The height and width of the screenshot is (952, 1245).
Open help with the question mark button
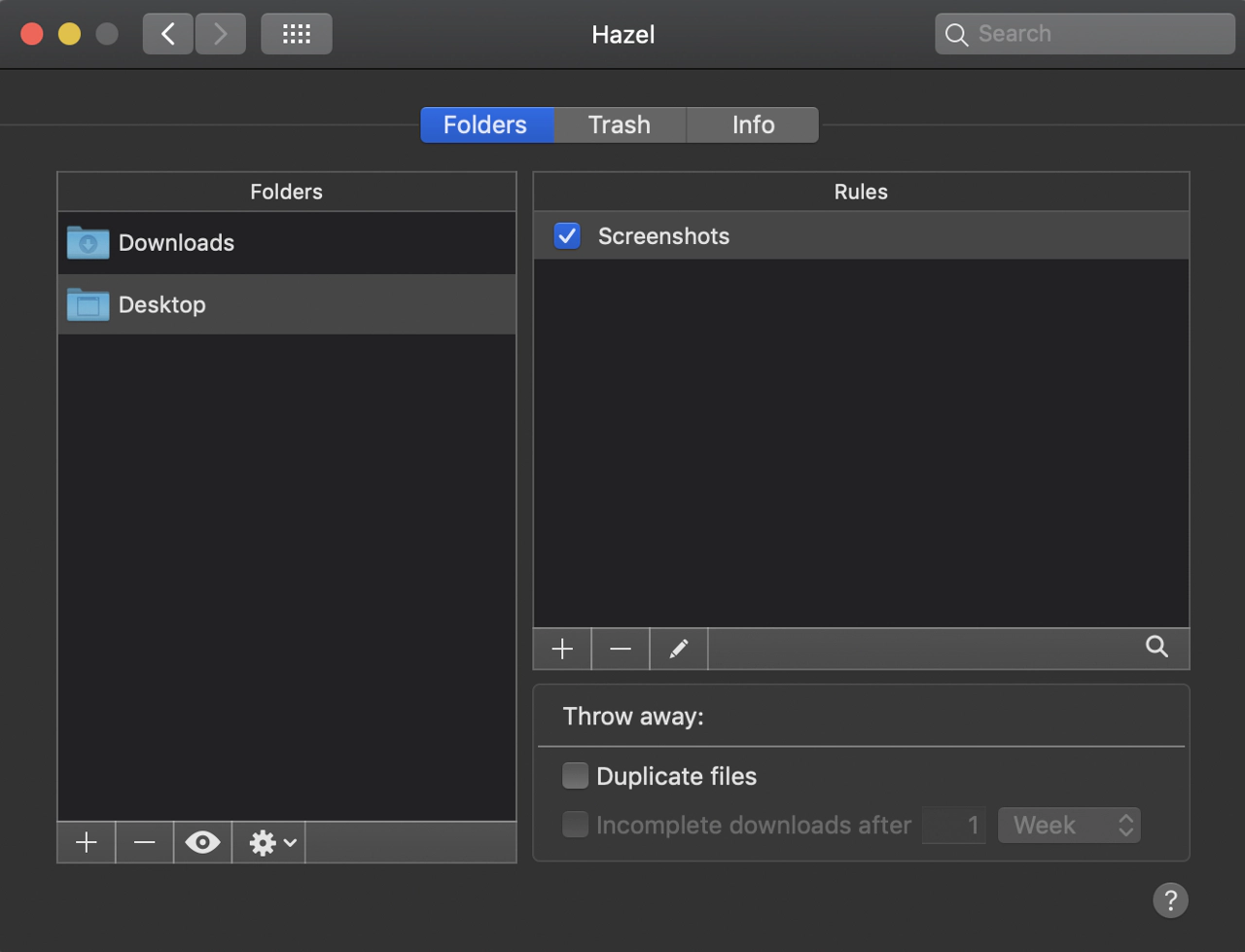click(1171, 900)
